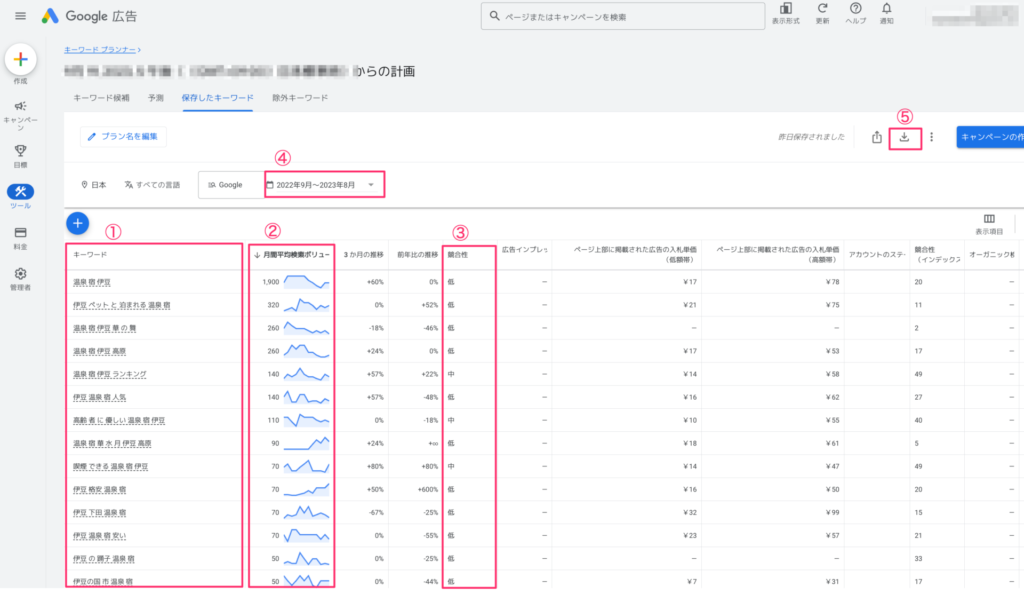Screen dimensions: 1024x602
Task: Click high-range top-of-page bid header (高額帯)
Action: [x=778, y=255]
